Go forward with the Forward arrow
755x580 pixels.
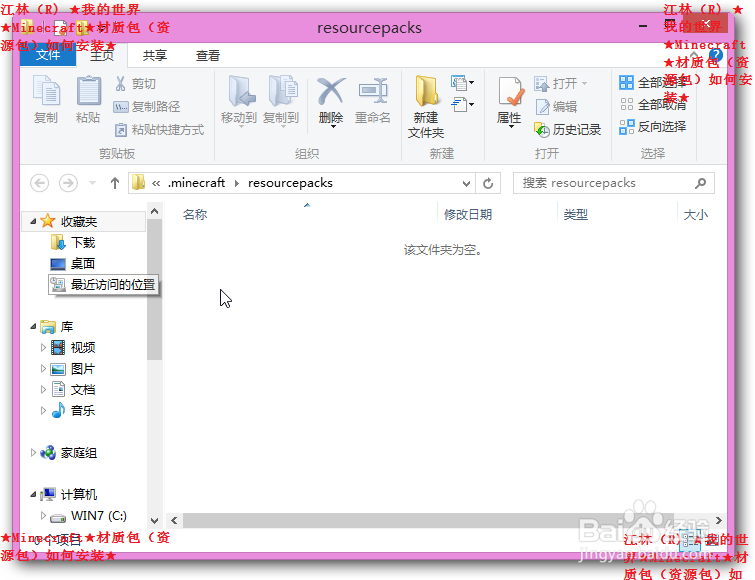tap(68, 183)
